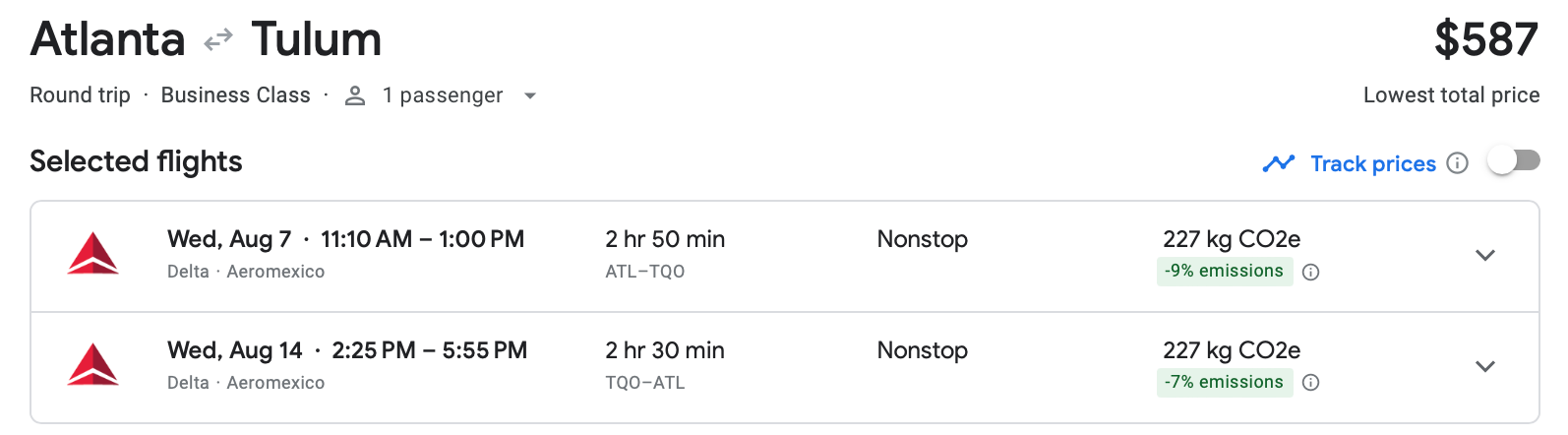Click the Delta logo on Aug 7 flight
This screenshot has width=1568, height=435.
click(x=93, y=254)
